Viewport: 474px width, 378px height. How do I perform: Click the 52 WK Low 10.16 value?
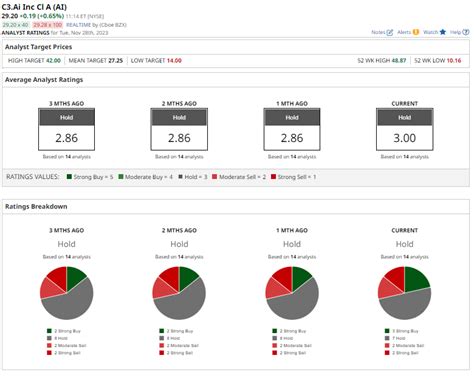pos(454,61)
